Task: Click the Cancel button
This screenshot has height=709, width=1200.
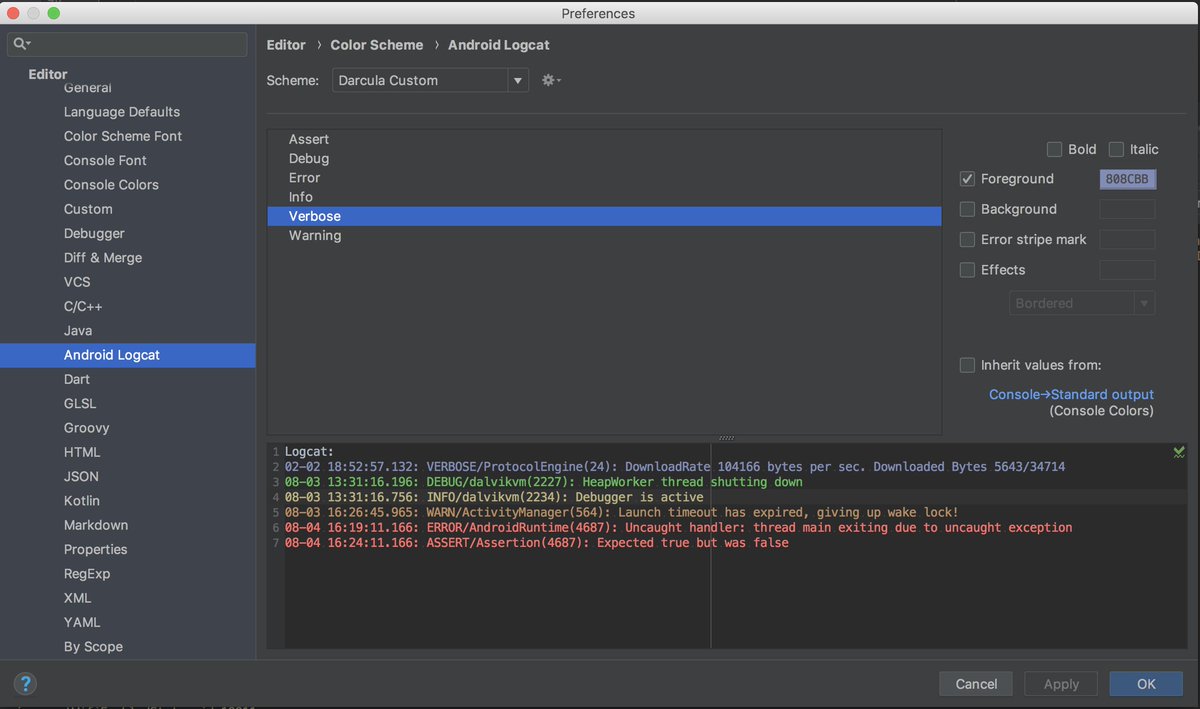Action: pyautogui.click(x=976, y=684)
